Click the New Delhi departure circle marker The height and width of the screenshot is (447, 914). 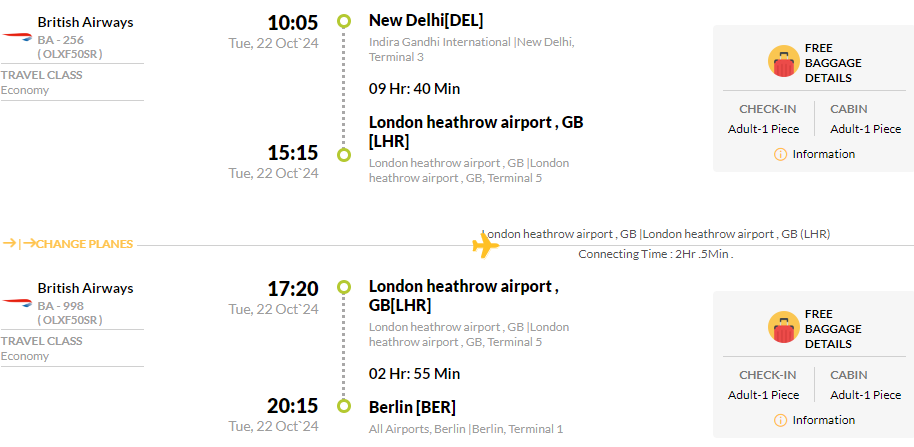(344, 22)
